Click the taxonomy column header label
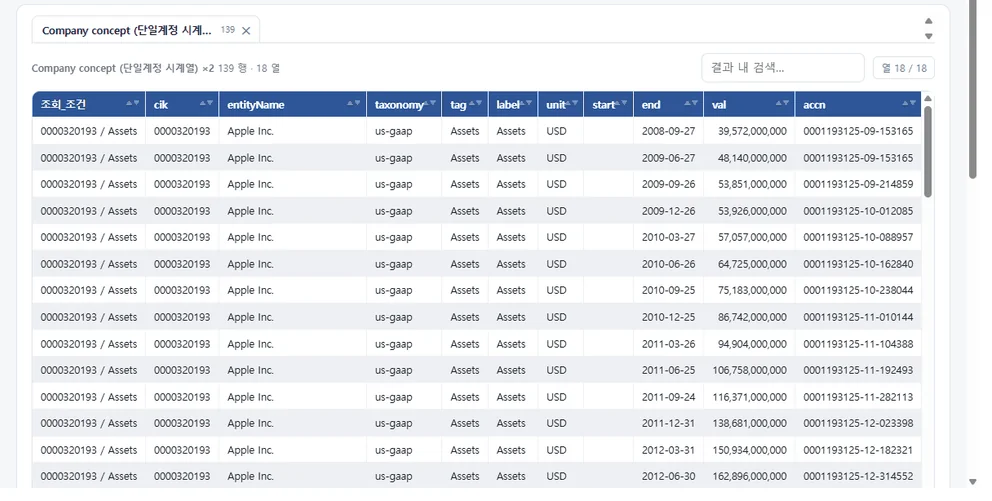Image resolution: width=992 pixels, height=501 pixels. pyautogui.click(x=399, y=105)
